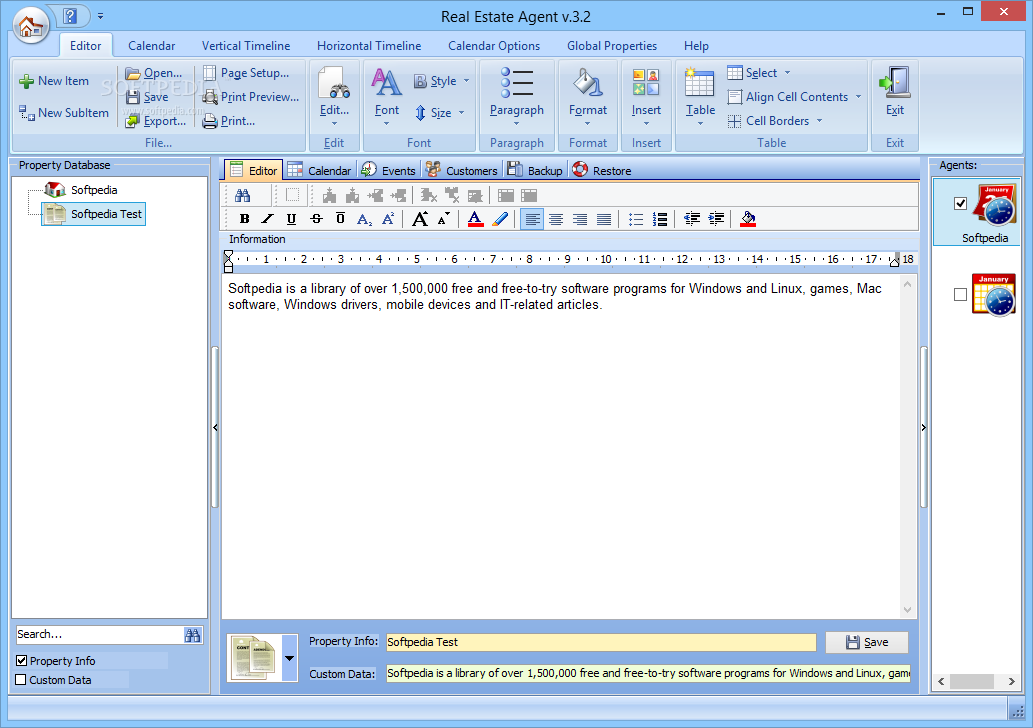Uncheck the Softpedia agent checkbox
The width and height of the screenshot is (1033, 728).
[961, 204]
